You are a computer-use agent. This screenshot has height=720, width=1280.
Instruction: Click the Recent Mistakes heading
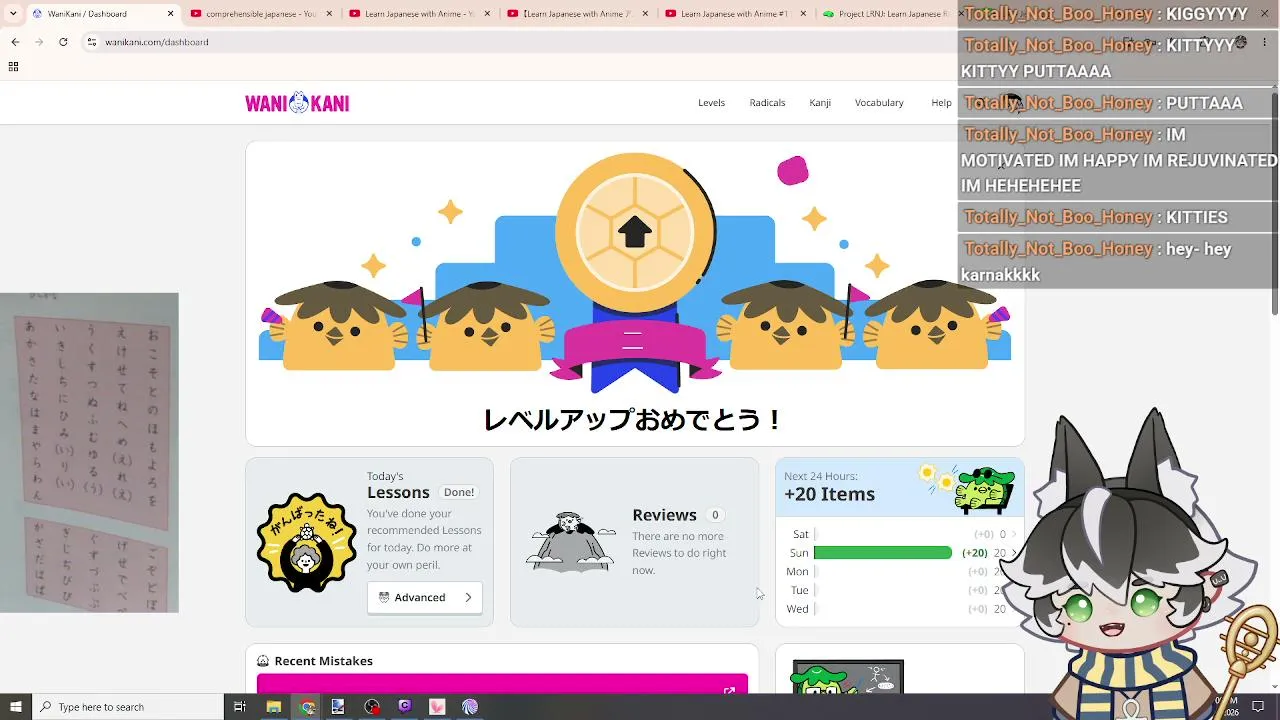pos(323,661)
